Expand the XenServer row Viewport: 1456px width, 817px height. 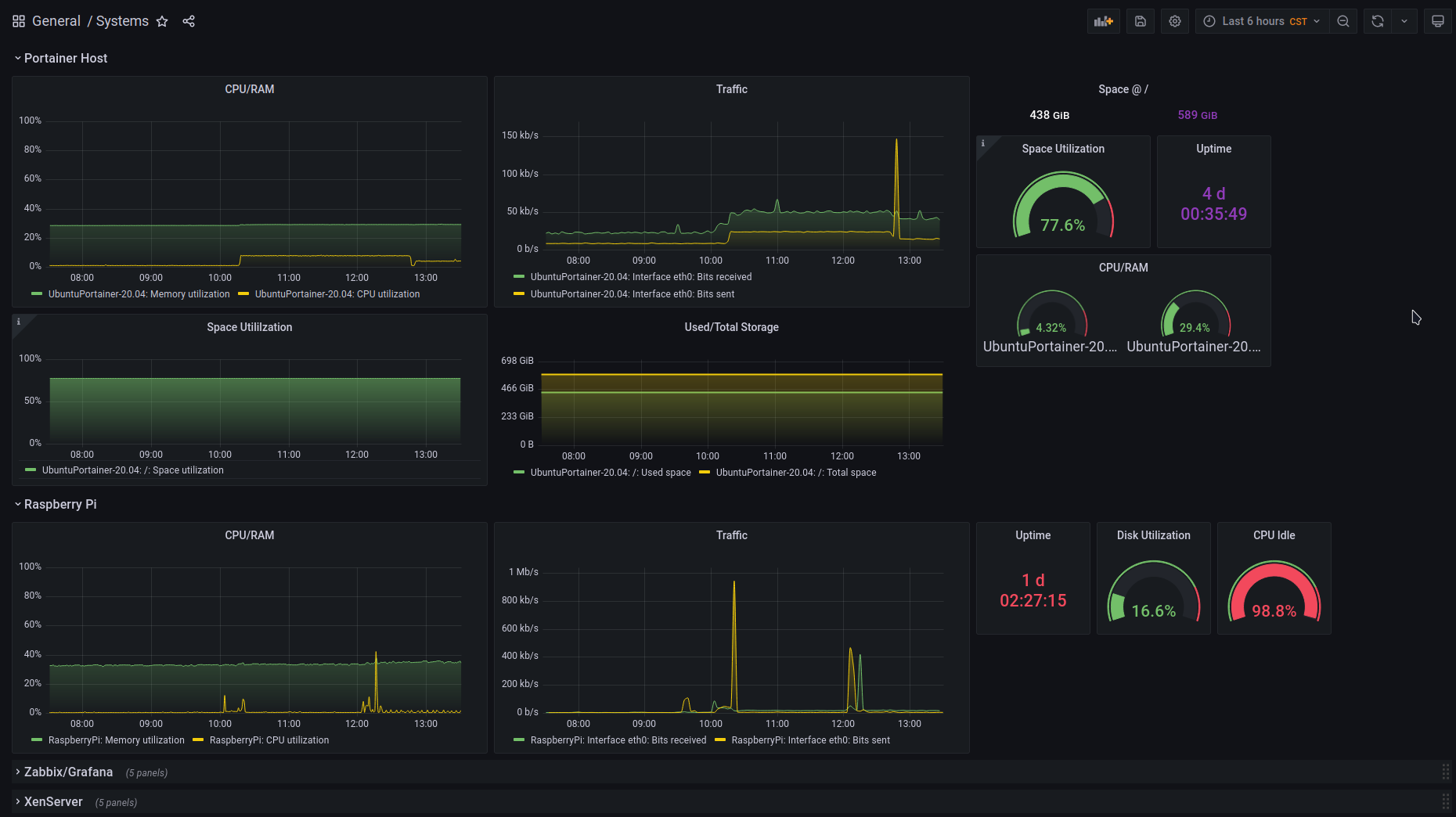point(53,802)
